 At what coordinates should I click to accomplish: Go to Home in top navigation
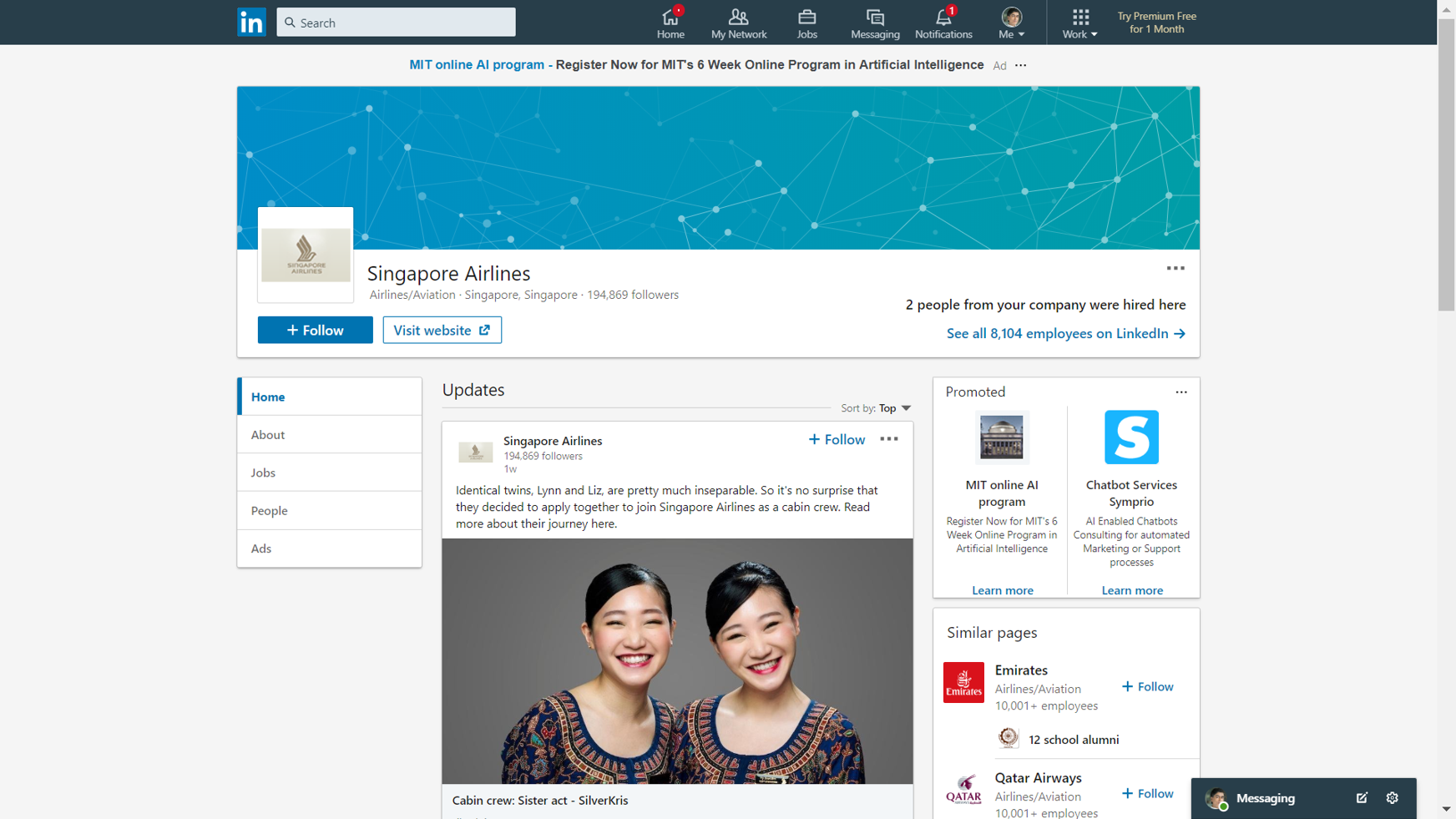(x=670, y=23)
